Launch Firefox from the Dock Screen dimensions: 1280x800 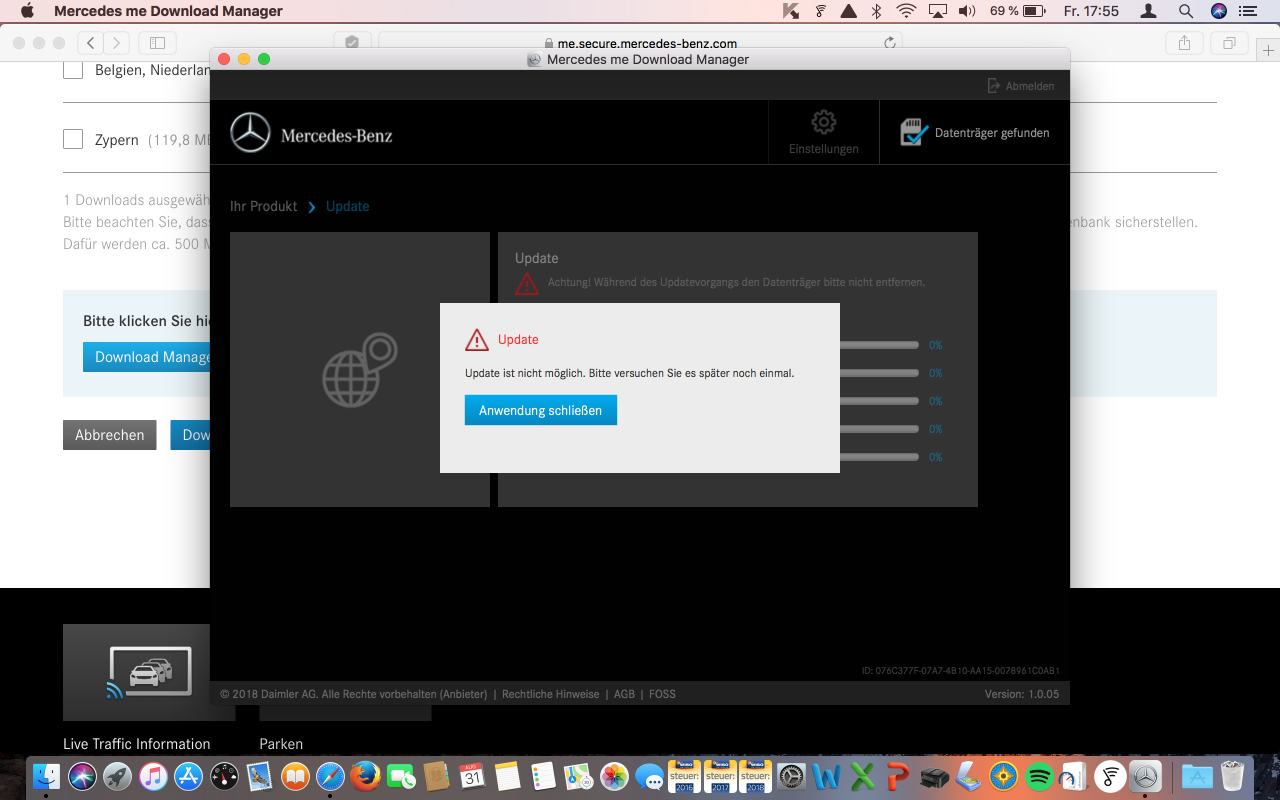click(x=366, y=776)
